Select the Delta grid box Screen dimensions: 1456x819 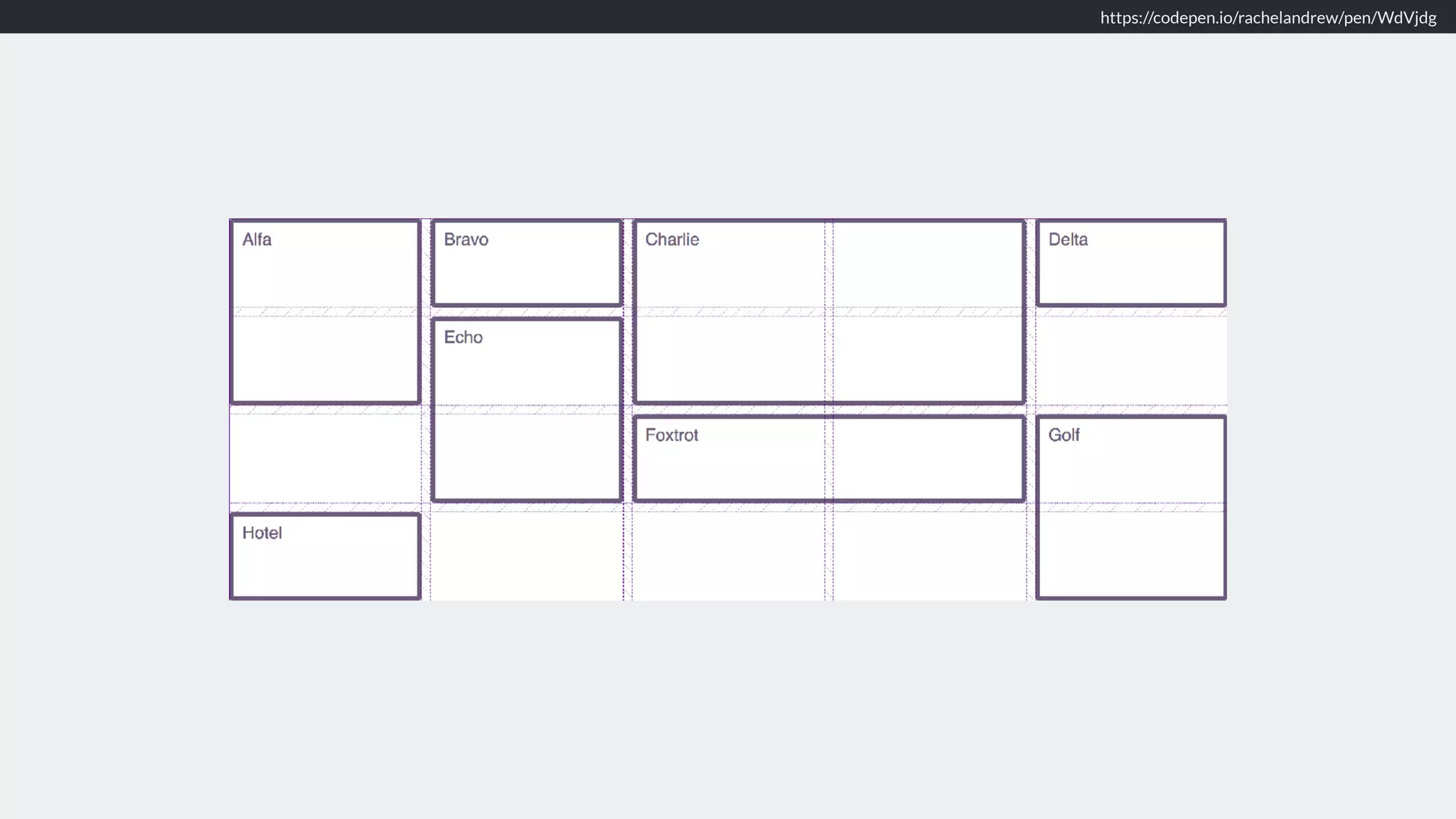pyautogui.click(x=1130, y=263)
